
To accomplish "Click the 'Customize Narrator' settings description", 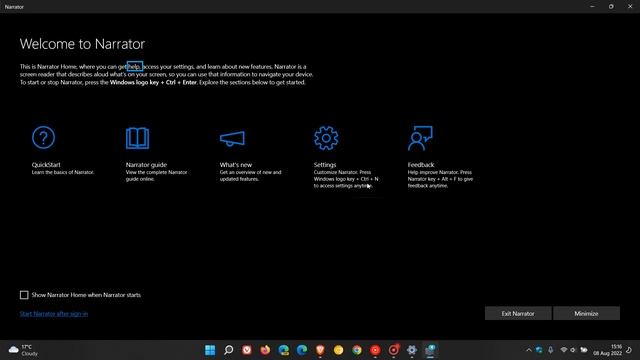I will 346,179.
